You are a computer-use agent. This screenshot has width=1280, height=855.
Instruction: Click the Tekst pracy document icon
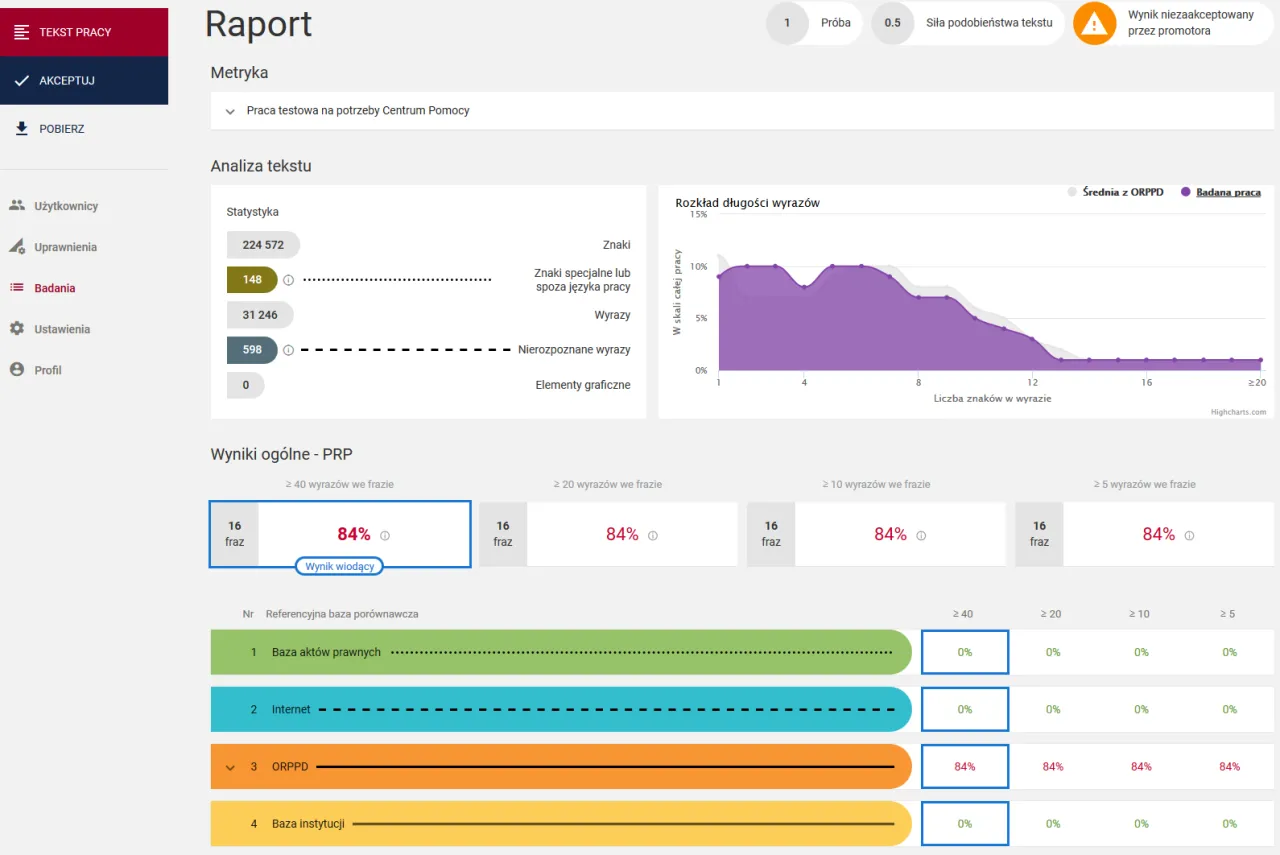pyautogui.click(x=22, y=32)
